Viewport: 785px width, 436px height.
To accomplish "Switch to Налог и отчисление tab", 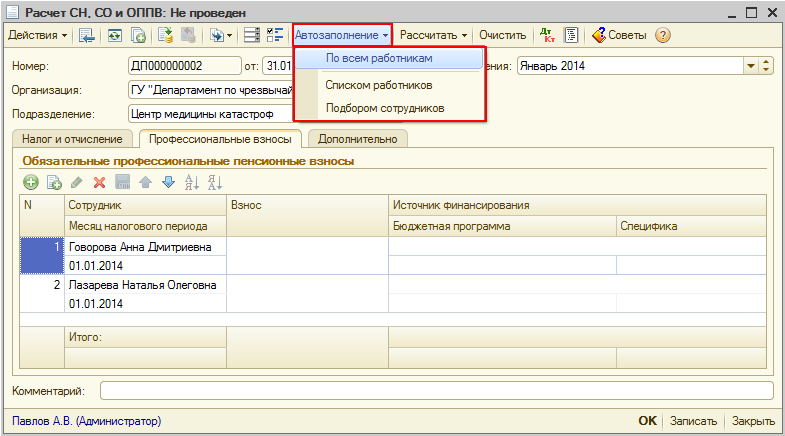I will 71,139.
